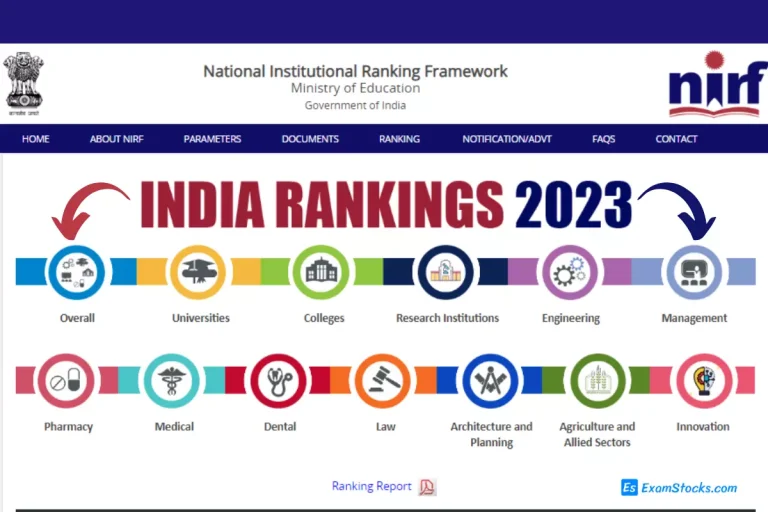Select the Architecture and Planning compass icon
Screen dimensions: 768x512
click(x=490, y=381)
